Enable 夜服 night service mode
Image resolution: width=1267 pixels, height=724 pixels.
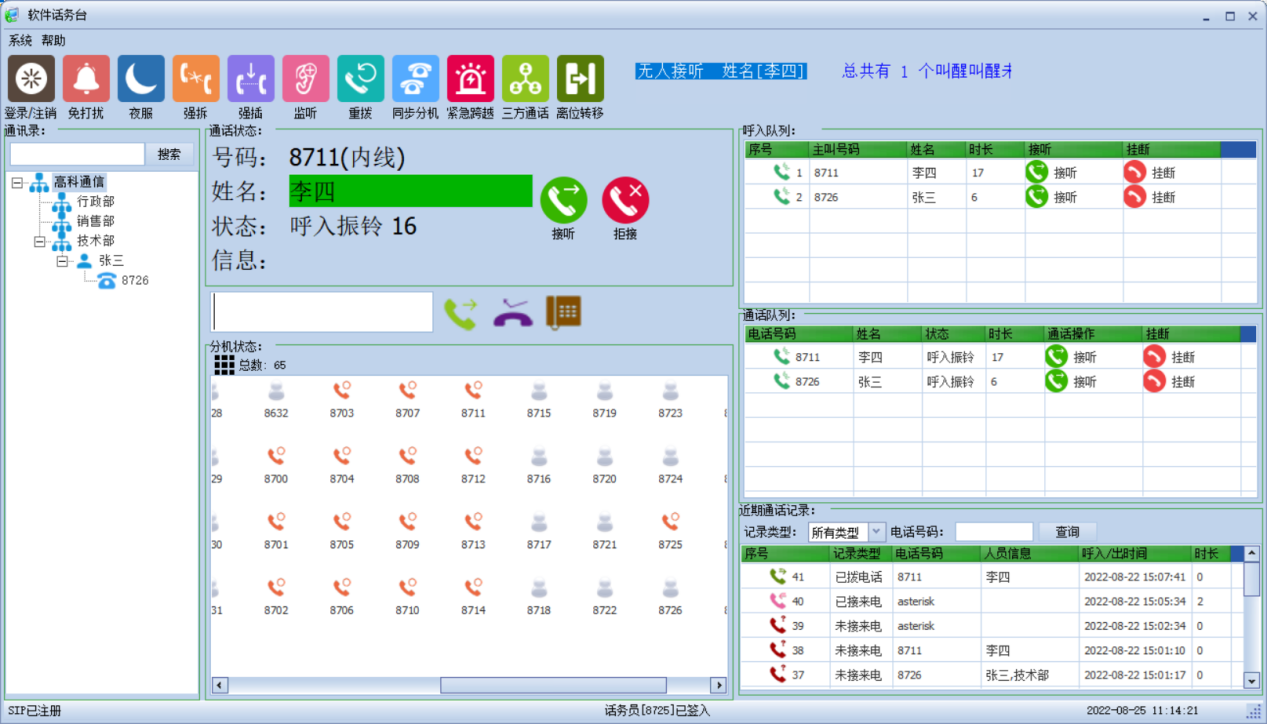coord(140,78)
